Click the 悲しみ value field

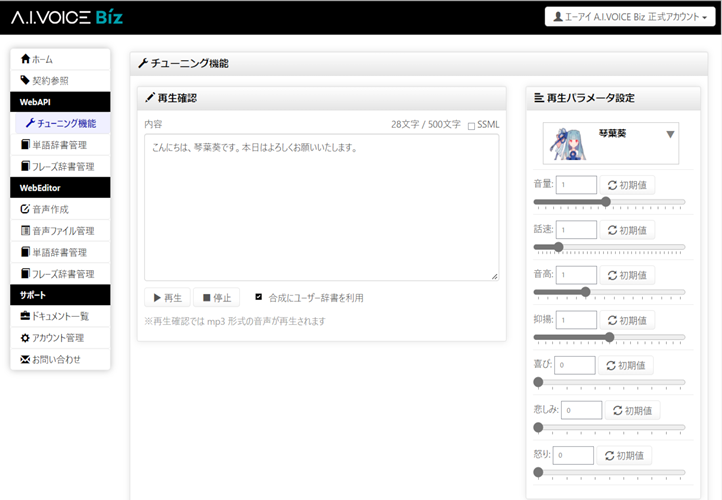coord(582,410)
